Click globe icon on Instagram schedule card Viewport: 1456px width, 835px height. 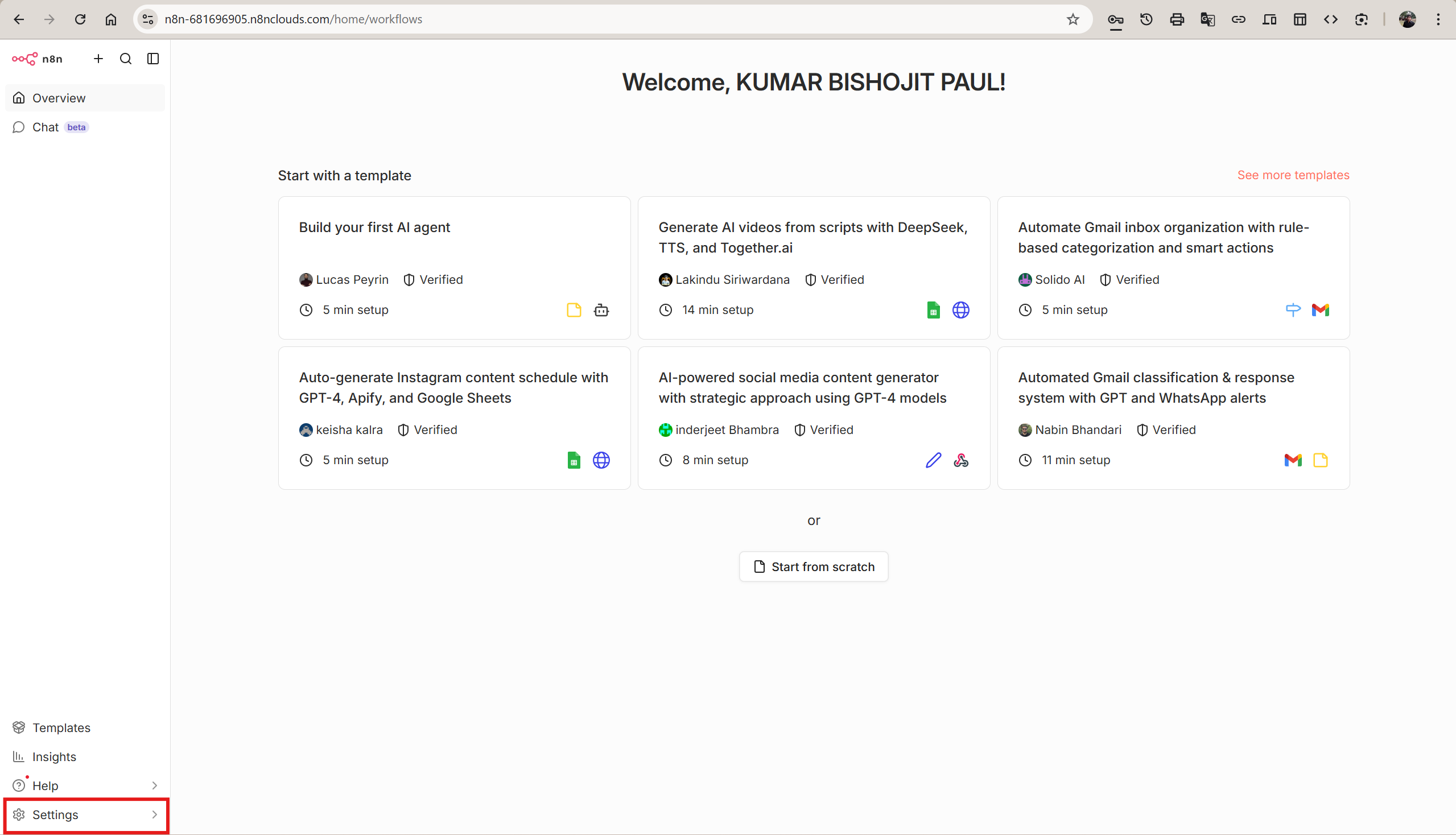(601, 461)
